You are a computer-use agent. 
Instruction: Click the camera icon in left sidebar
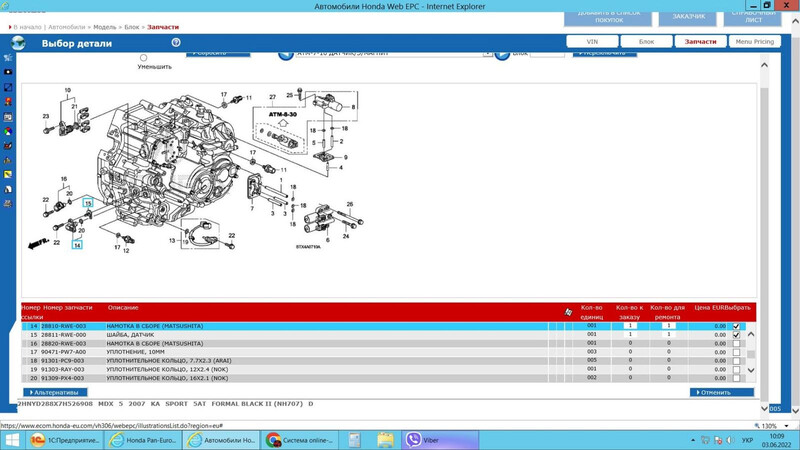tap(8, 72)
